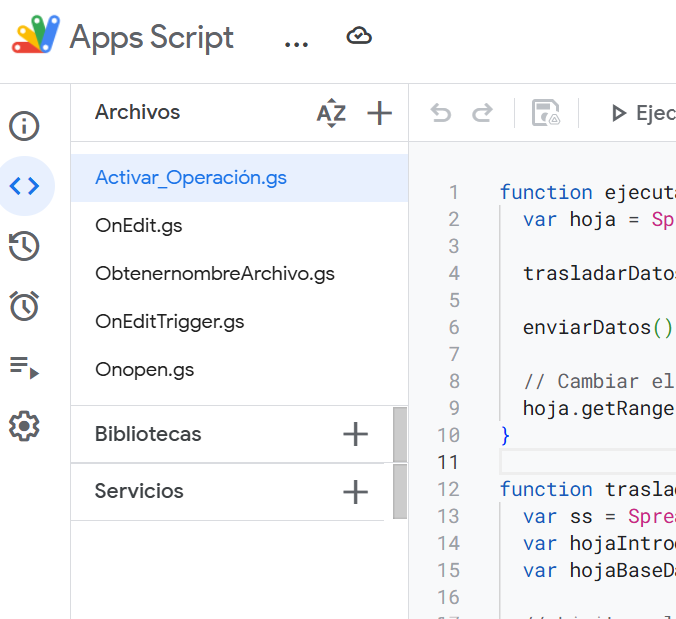The width and height of the screenshot is (676, 619).
Task: Open the project Overview info icon
Action: pyautogui.click(x=24, y=126)
